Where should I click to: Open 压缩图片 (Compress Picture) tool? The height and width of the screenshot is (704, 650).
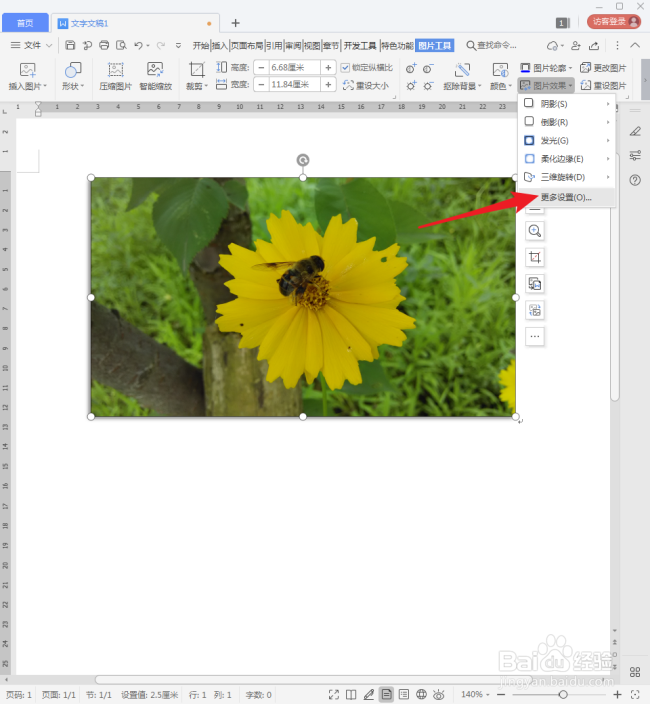(x=115, y=76)
